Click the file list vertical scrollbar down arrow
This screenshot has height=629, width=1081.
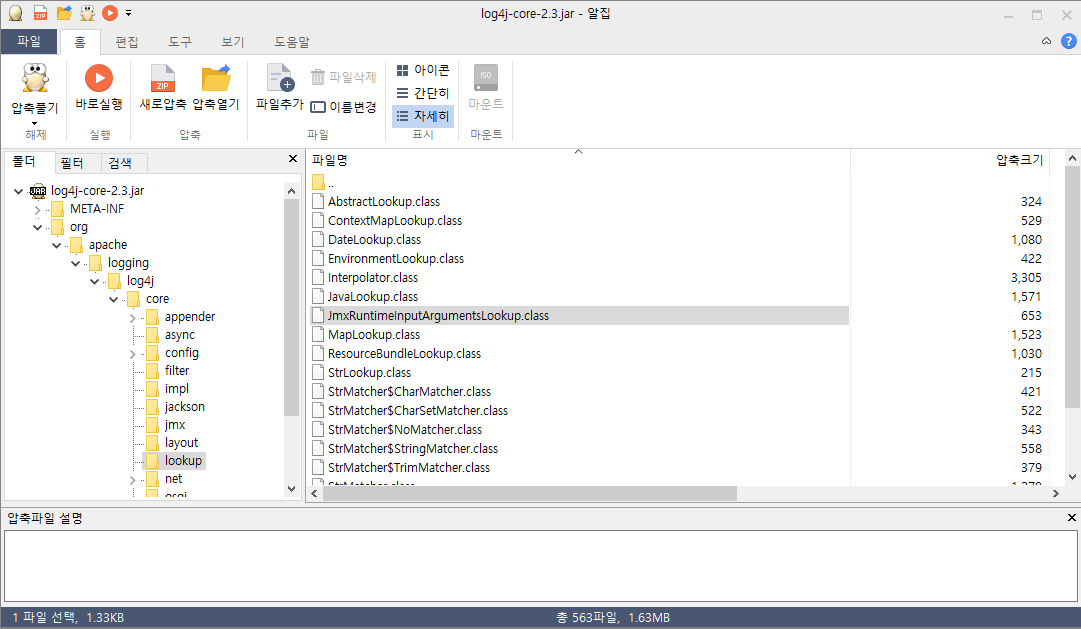coord(1072,477)
